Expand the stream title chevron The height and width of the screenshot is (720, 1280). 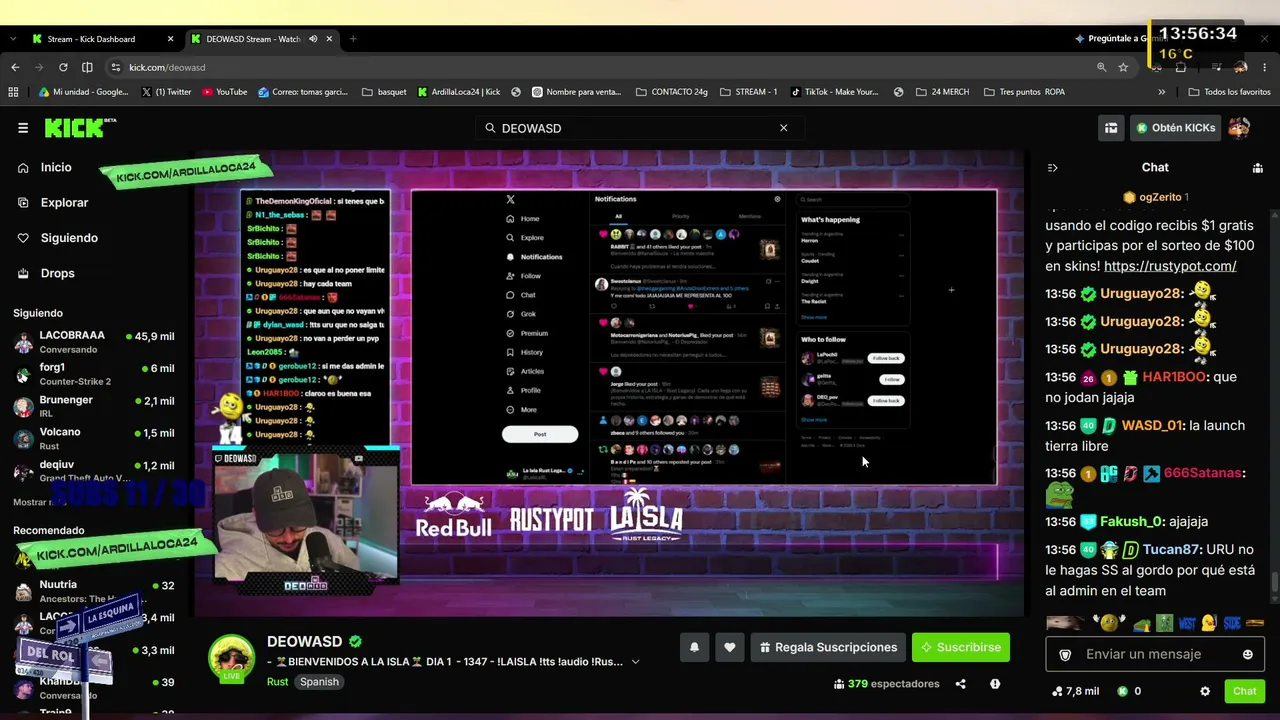coord(635,662)
